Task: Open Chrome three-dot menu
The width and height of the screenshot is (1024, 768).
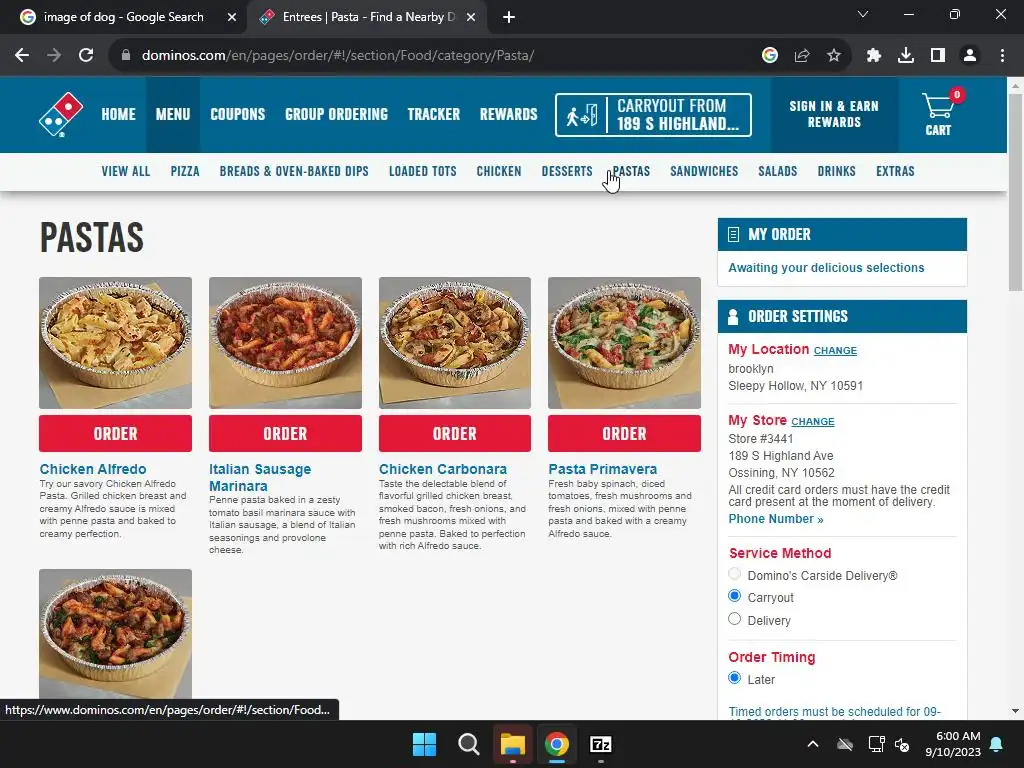Action: tap(1002, 56)
